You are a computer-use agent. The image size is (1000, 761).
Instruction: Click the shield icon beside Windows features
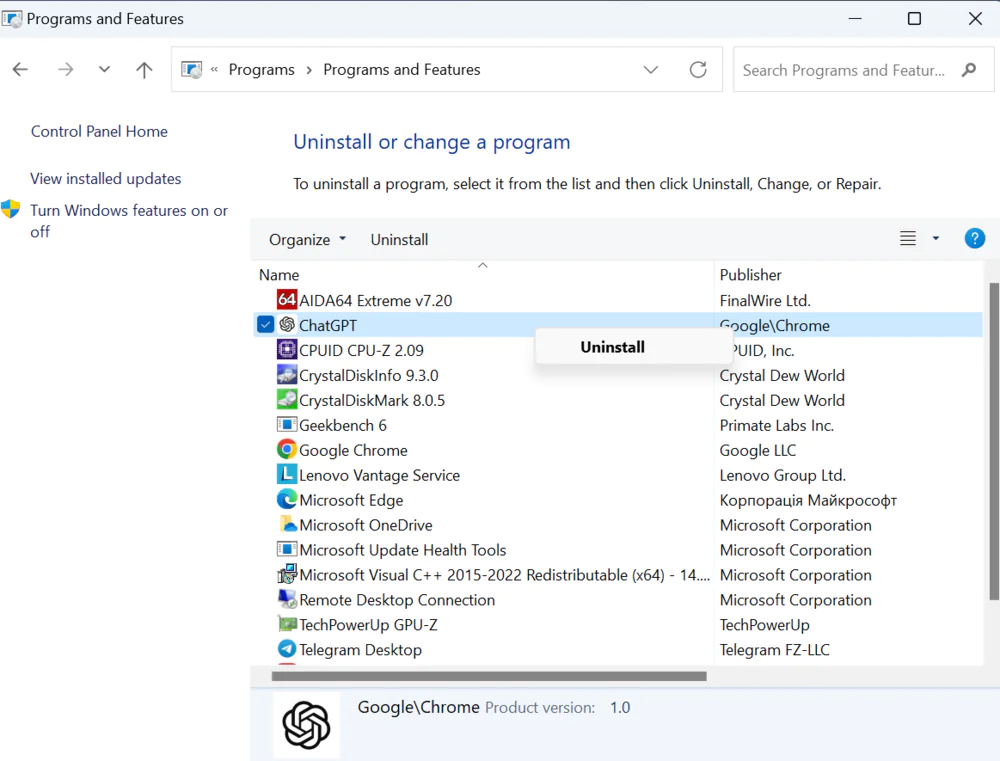click(x=10, y=209)
